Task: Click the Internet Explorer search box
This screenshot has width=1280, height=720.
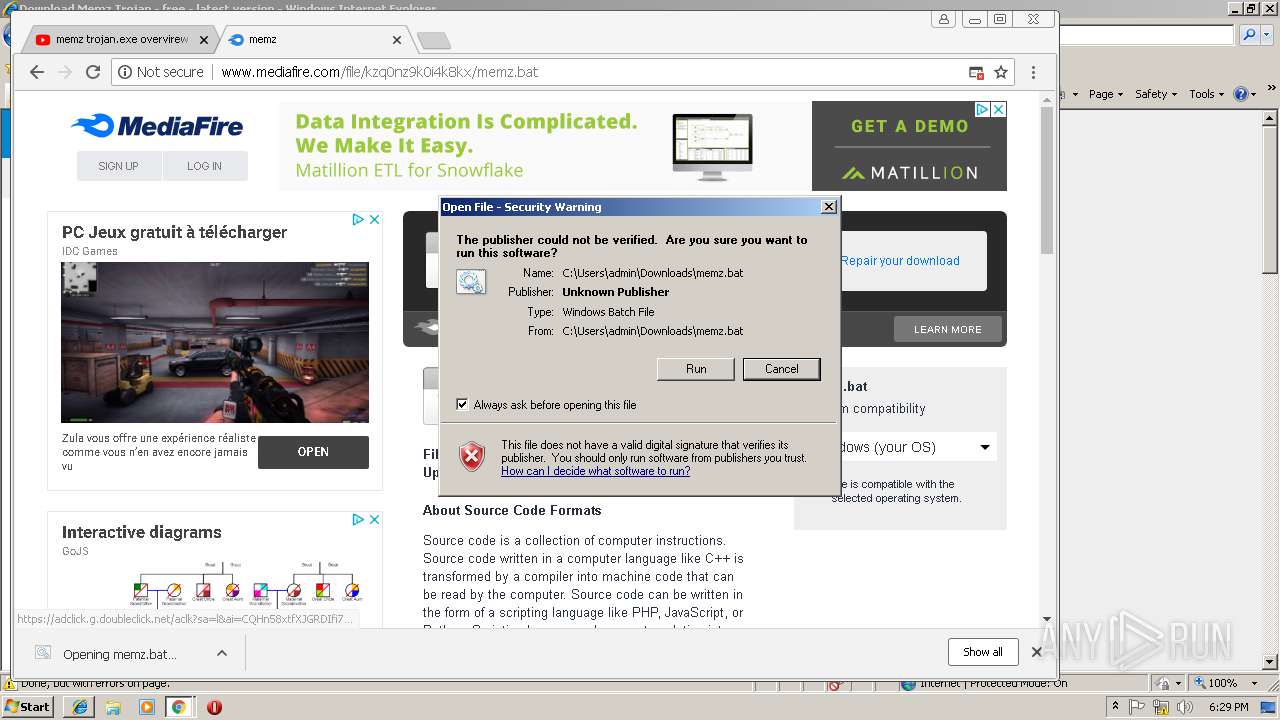Action: (1147, 35)
